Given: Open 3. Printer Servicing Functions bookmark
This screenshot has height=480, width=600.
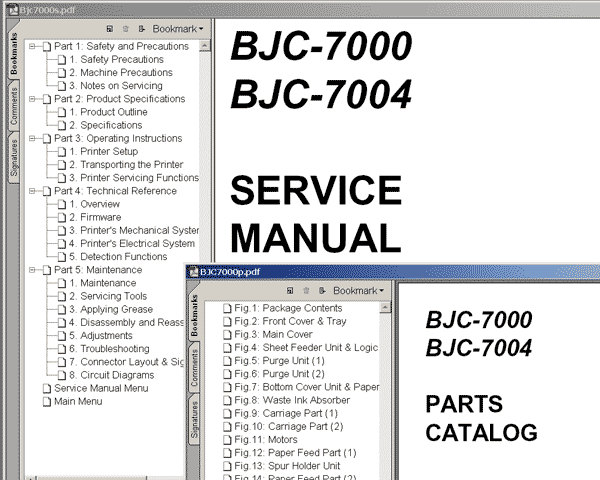Looking at the screenshot, I should (134, 178).
